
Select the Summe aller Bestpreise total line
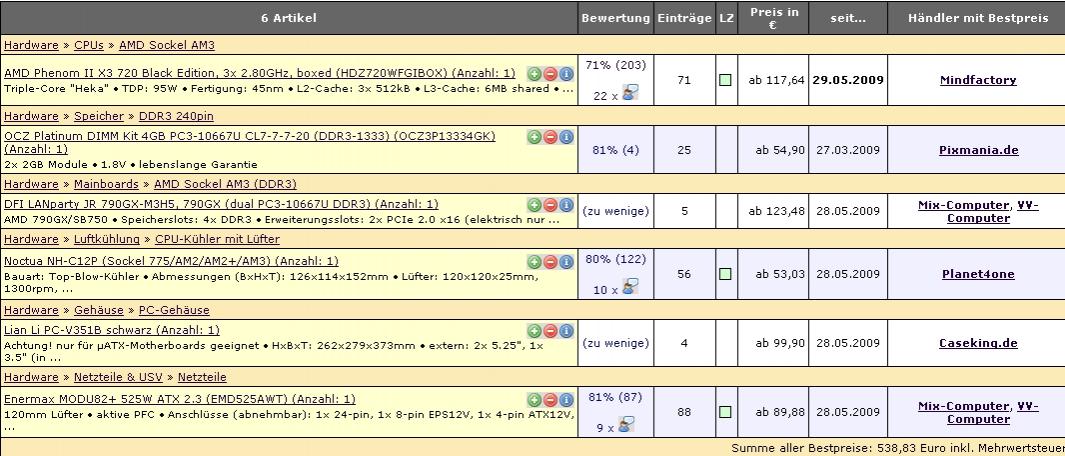click(898, 449)
